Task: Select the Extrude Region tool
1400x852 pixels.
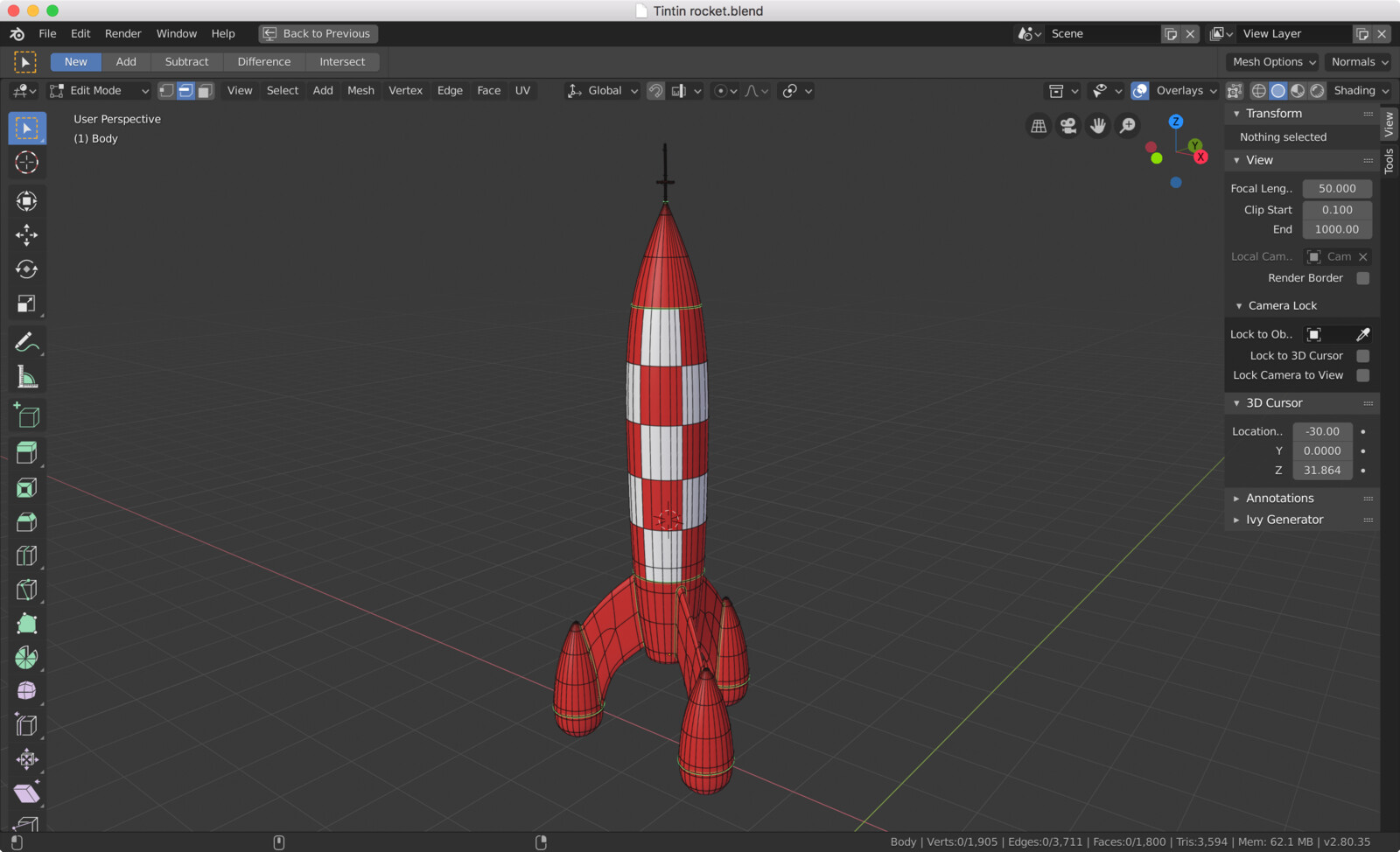Action: pyautogui.click(x=27, y=452)
